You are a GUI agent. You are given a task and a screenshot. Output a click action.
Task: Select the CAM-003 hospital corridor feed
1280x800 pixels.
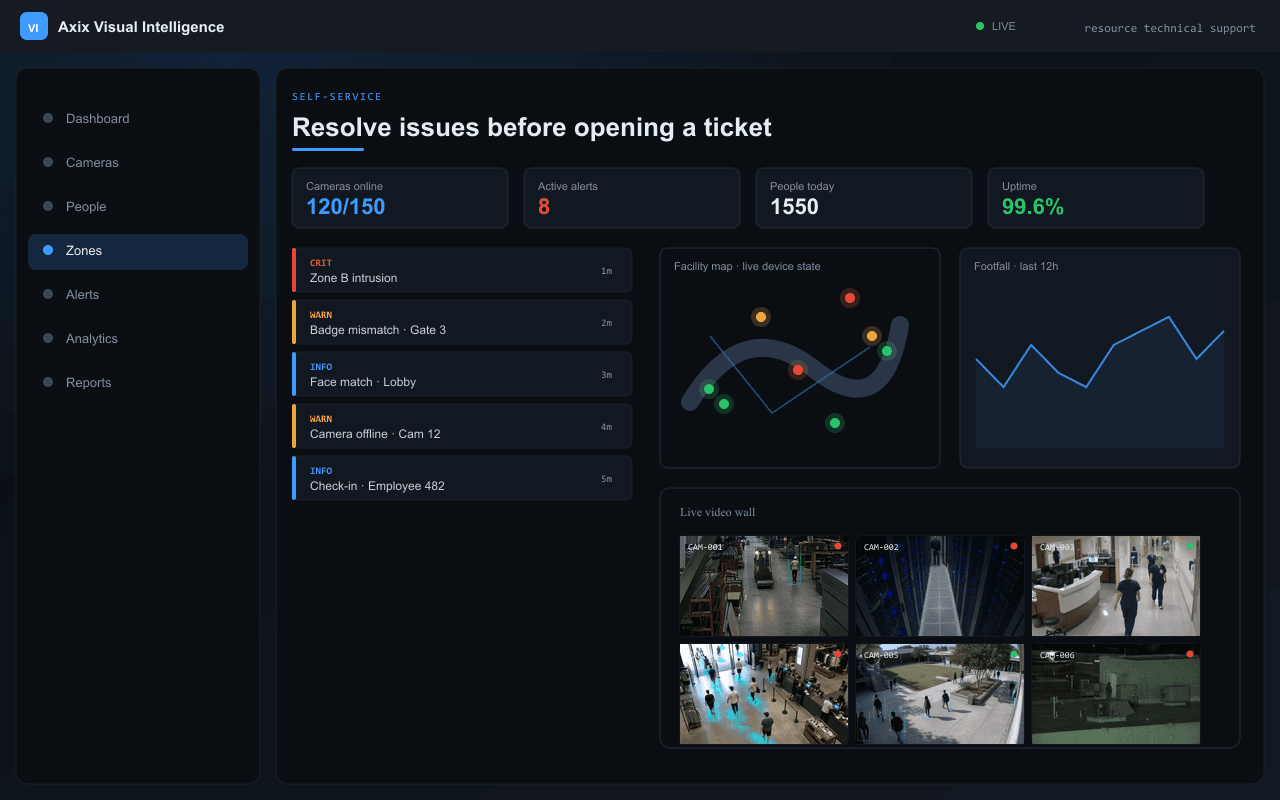tap(1116, 586)
